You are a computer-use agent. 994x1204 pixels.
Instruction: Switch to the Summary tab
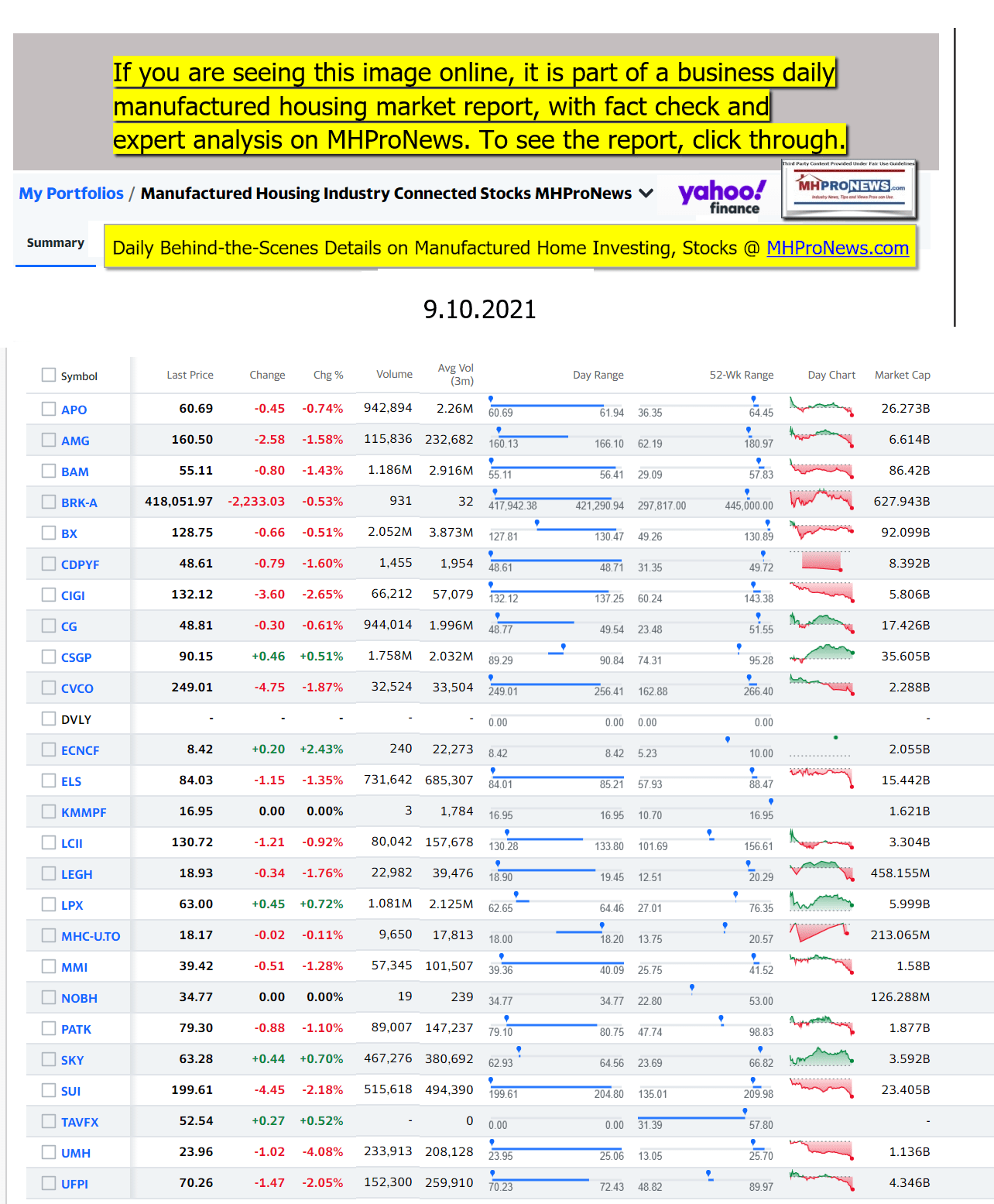(56, 243)
